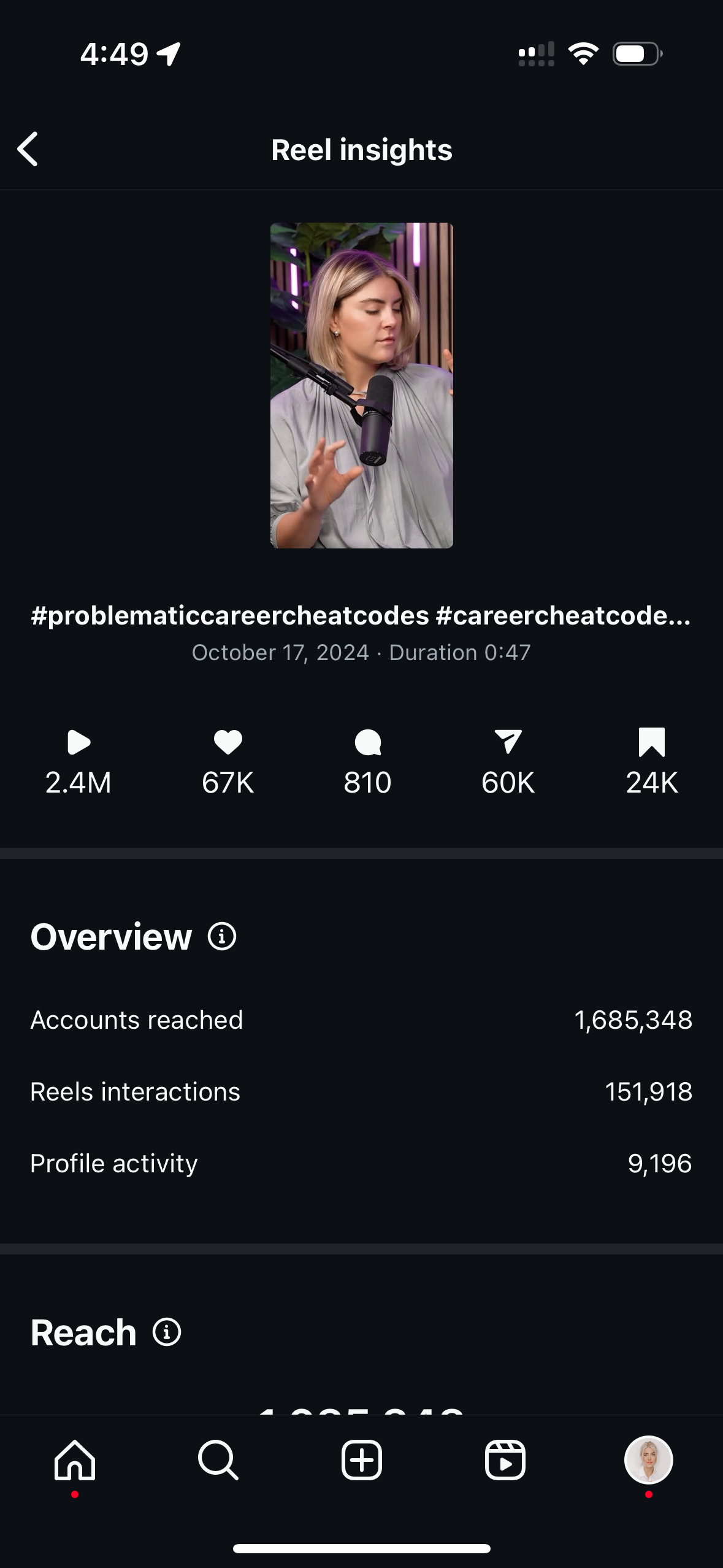
Task: Select the Reels interactions row
Action: [362, 1092]
